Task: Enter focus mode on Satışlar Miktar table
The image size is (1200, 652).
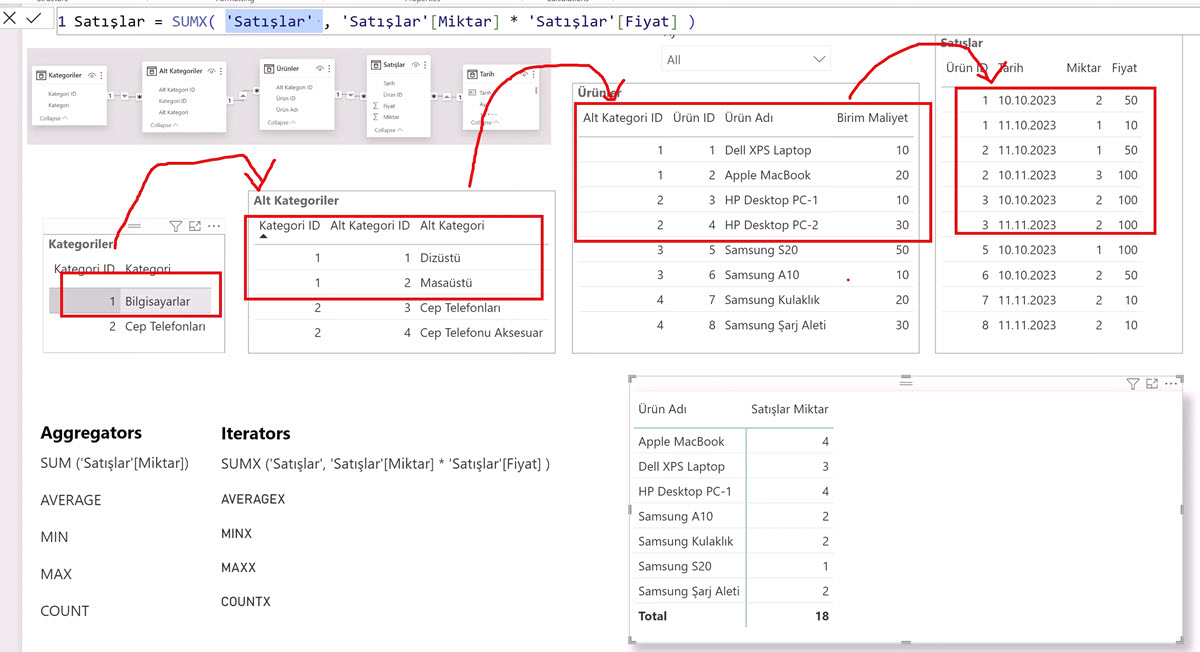Action: coord(1152,384)
